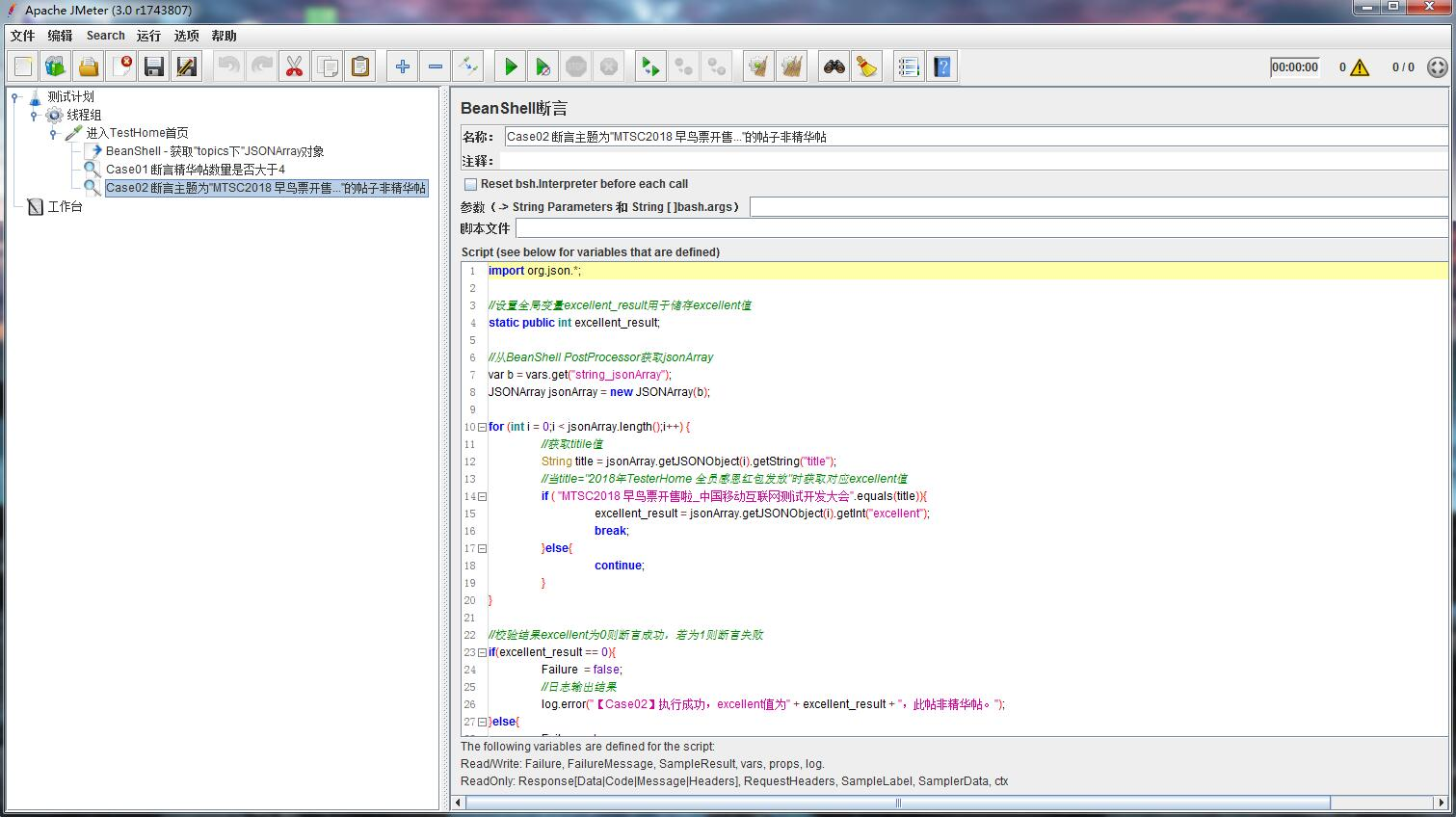The width and height of the screenshot is (1456, 817).
Task: Click the horizontal scrollbar thumb at bottom
Action: pyautogui.click(x=898, y=803)
